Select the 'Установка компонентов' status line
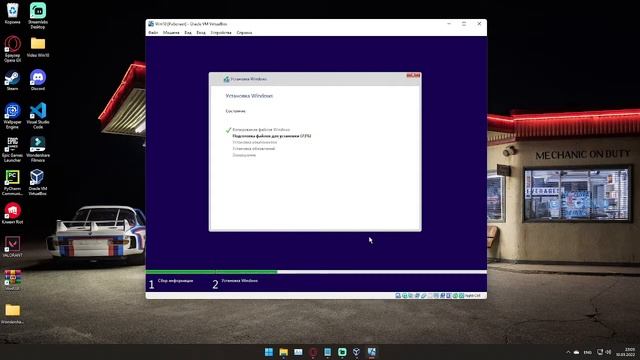 click(255, 142)
